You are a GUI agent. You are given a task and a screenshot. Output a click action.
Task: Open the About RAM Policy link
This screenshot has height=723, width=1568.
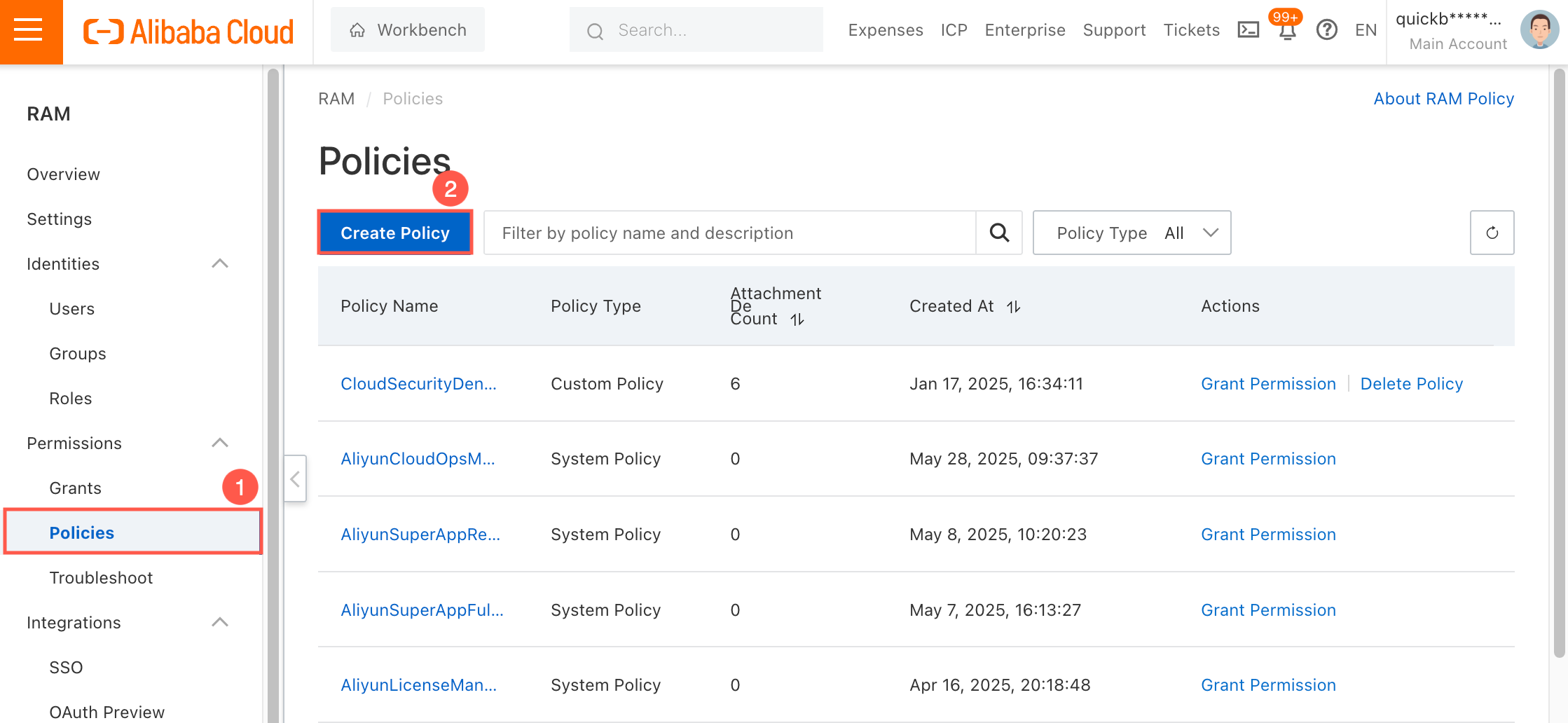pyautogui.click(x=1443, y=99)
